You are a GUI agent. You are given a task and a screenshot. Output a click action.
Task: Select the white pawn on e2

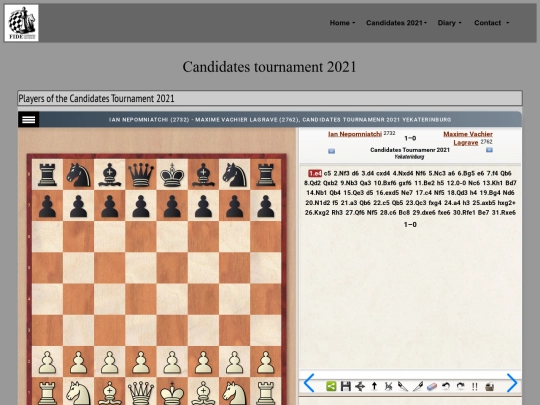point(172,362)
